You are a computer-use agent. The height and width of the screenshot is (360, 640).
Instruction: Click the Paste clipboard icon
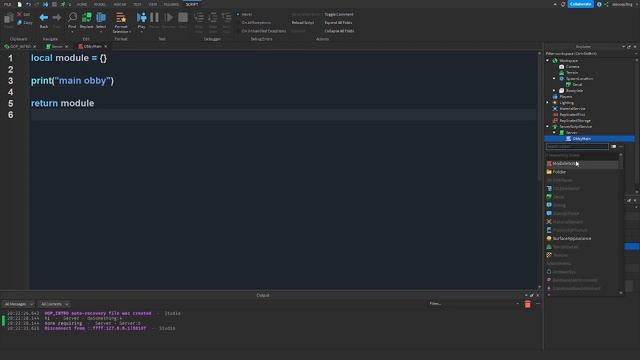[x=9, y=18]
